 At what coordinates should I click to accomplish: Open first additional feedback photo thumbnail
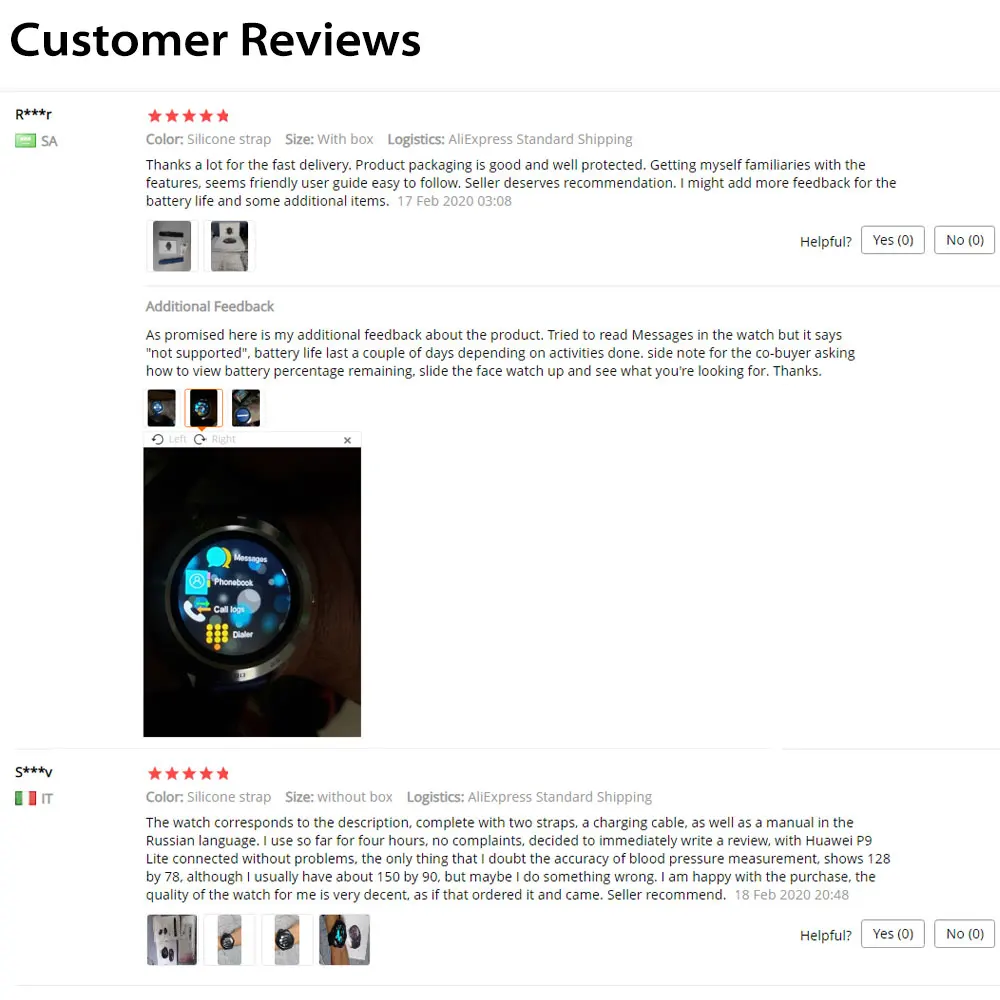pos(161,408)
